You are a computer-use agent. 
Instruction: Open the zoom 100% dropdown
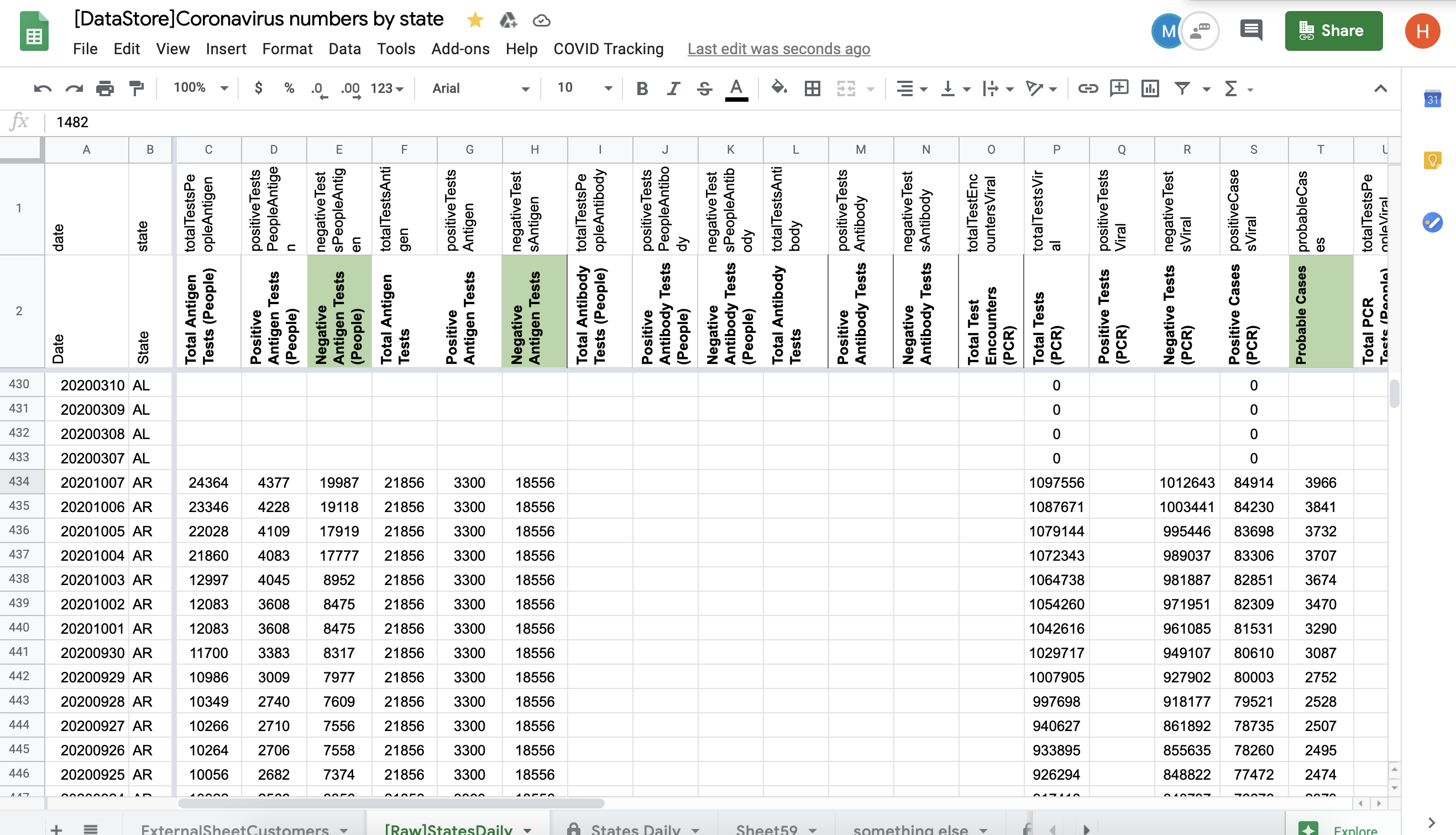click(200, 88)
